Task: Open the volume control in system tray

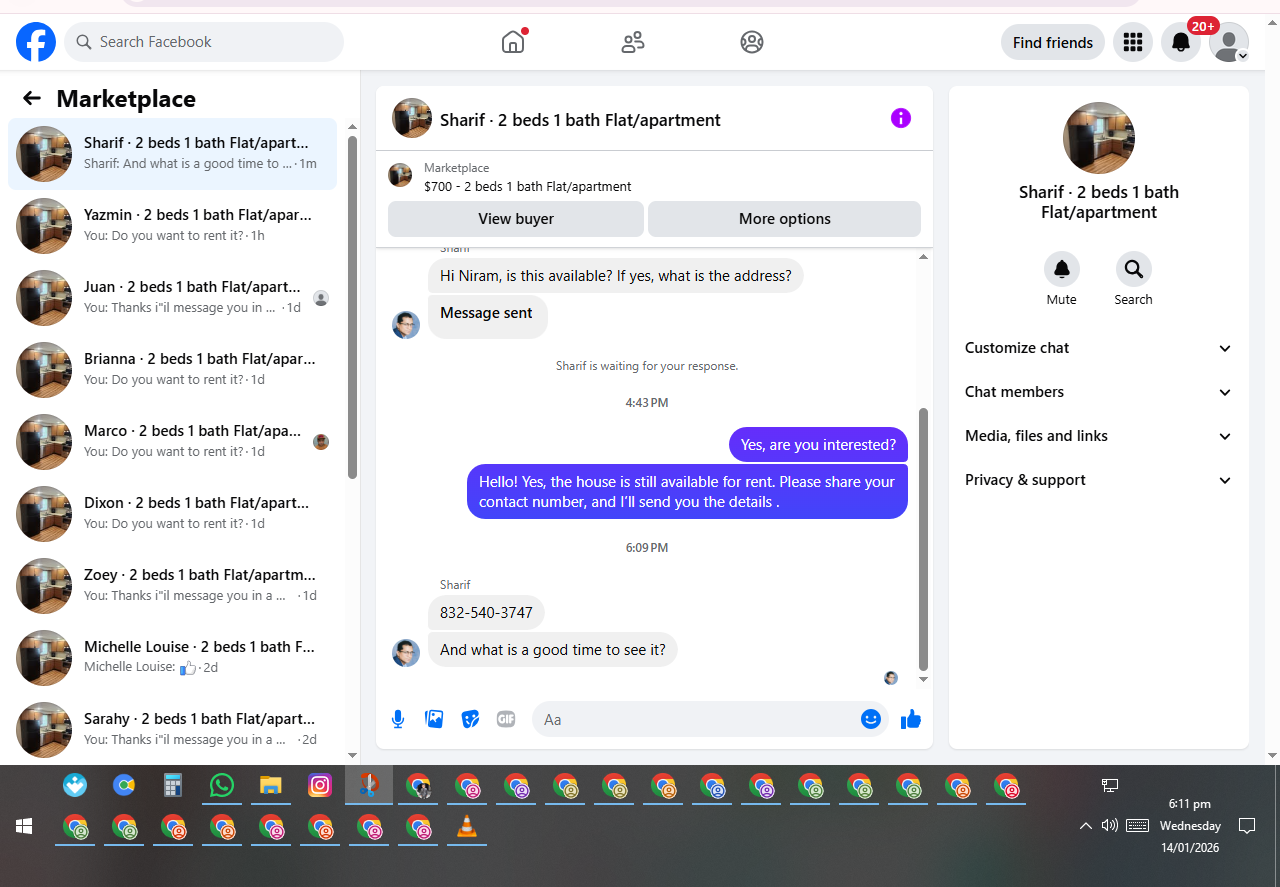Action: (1109, 826)
